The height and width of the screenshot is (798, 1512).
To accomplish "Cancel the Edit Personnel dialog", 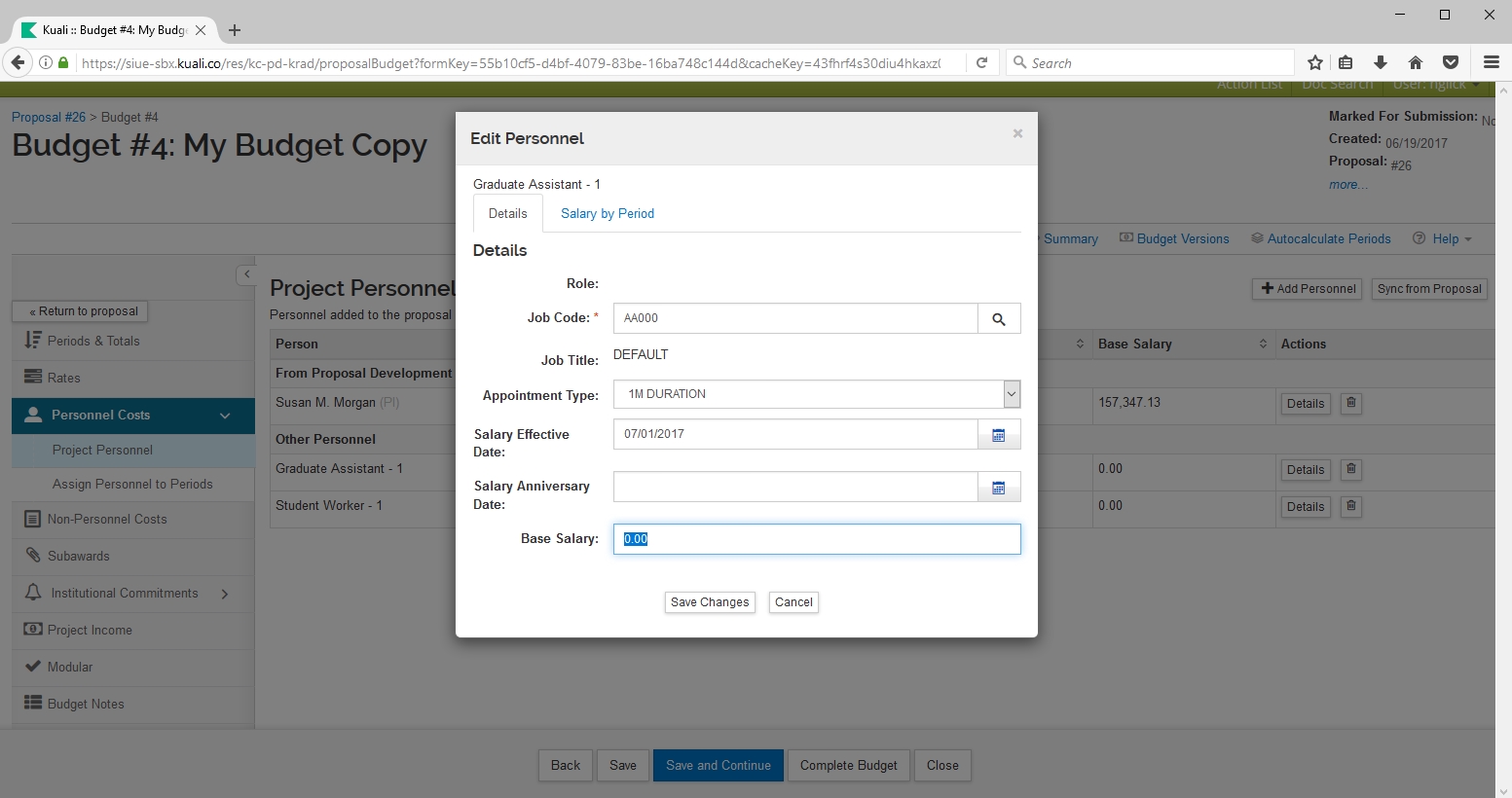I will [x=793, y=602].
